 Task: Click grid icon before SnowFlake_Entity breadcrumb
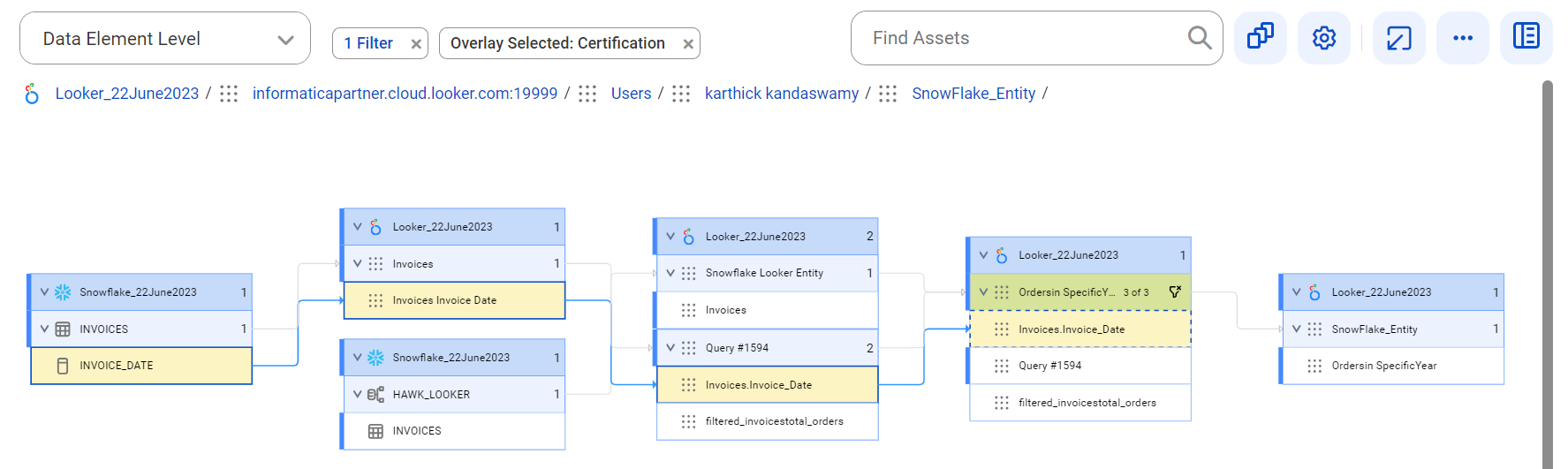(888, 94)
